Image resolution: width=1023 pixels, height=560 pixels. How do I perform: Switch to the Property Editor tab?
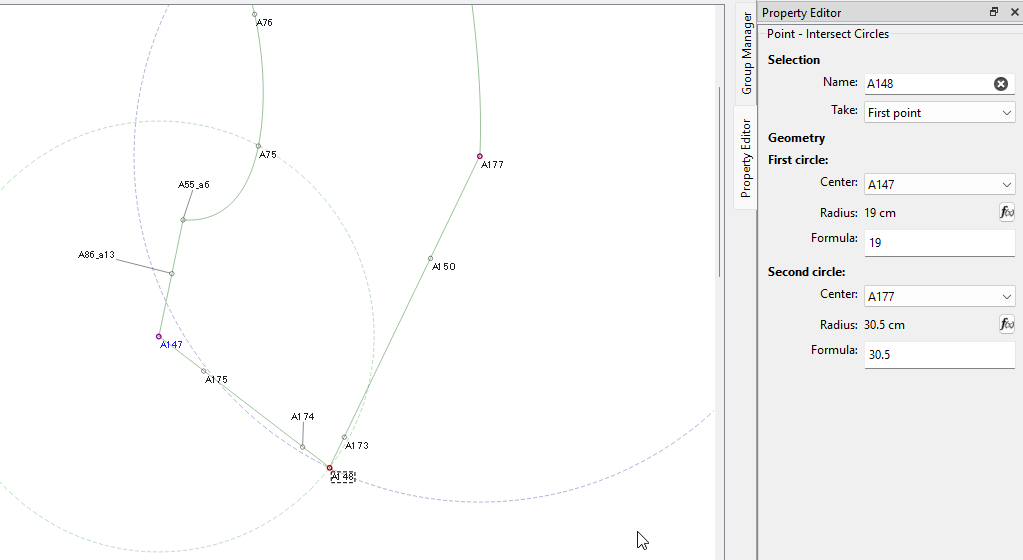click(x=746, y=158)
